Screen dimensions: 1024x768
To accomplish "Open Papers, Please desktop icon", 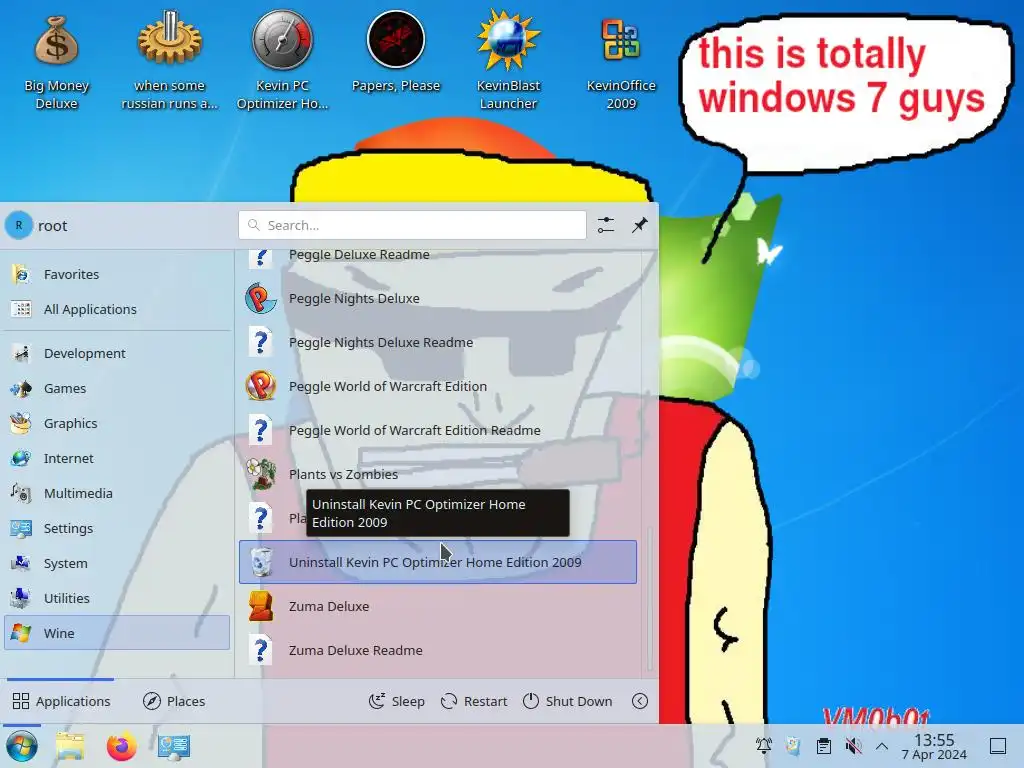I will pyautogui.click(x=396, y=54).
